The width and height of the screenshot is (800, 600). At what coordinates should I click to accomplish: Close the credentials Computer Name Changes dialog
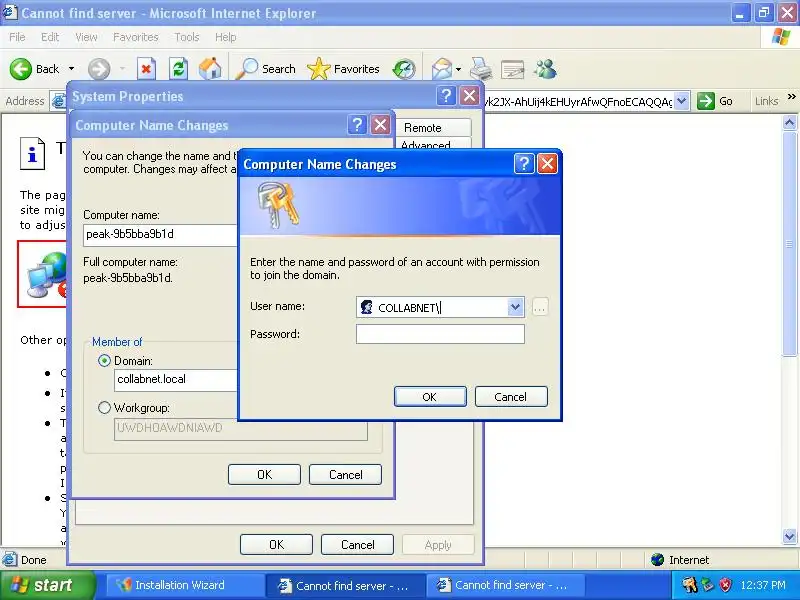547,164
